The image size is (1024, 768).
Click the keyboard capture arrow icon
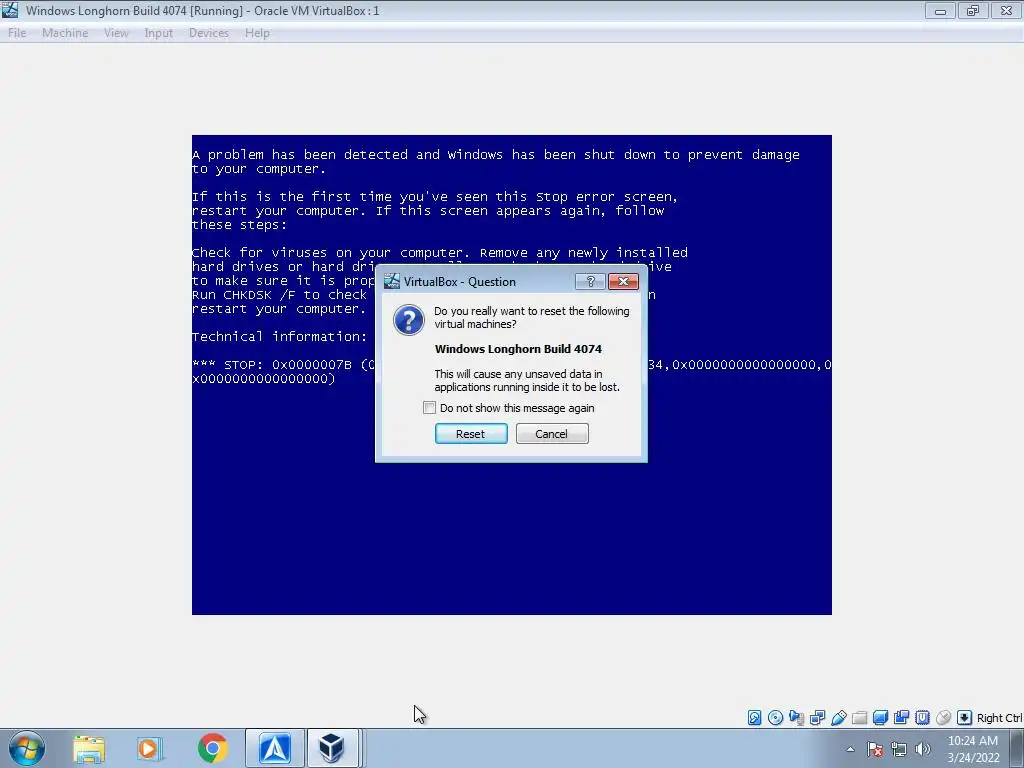point(964,718)
